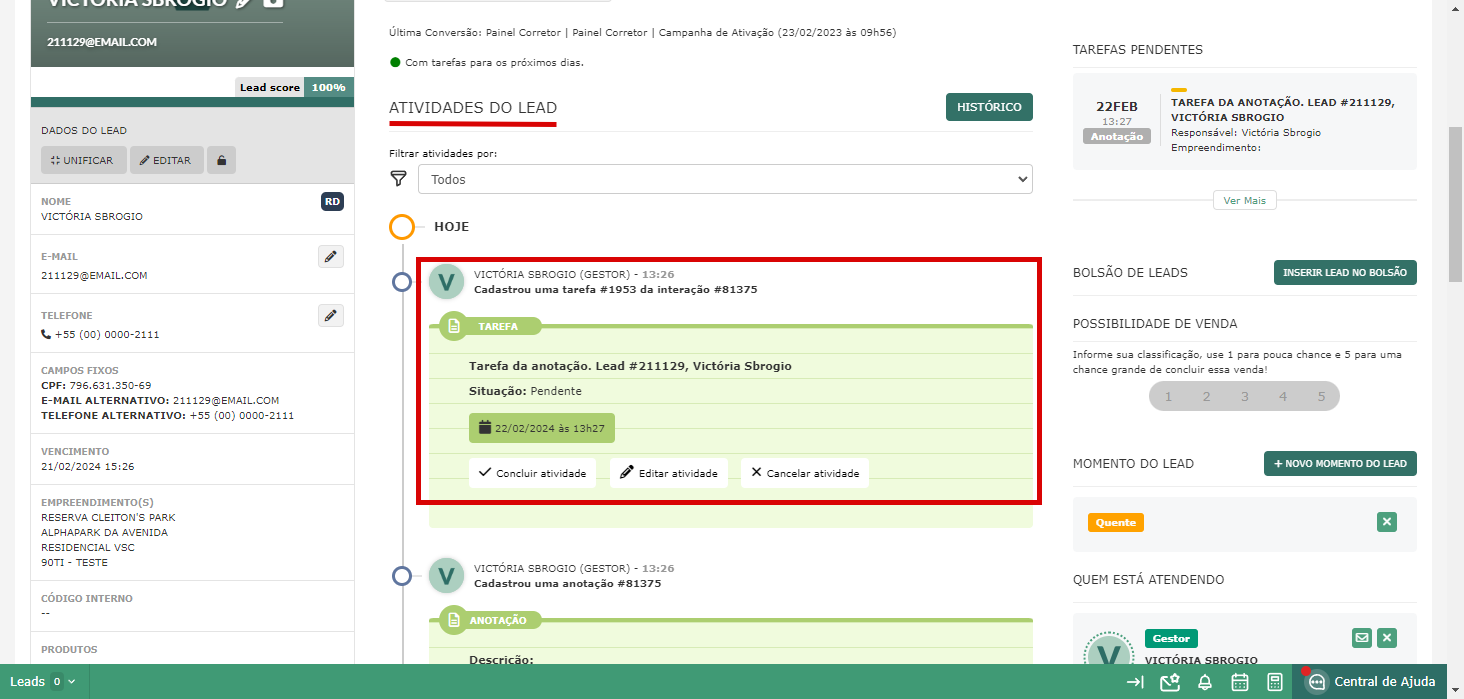The height and width of the screenshot is (699, 1464).
Task: Click the collapse arrow icon in bottom bar
Action: pyautogui.click(x=1135, y=682)
